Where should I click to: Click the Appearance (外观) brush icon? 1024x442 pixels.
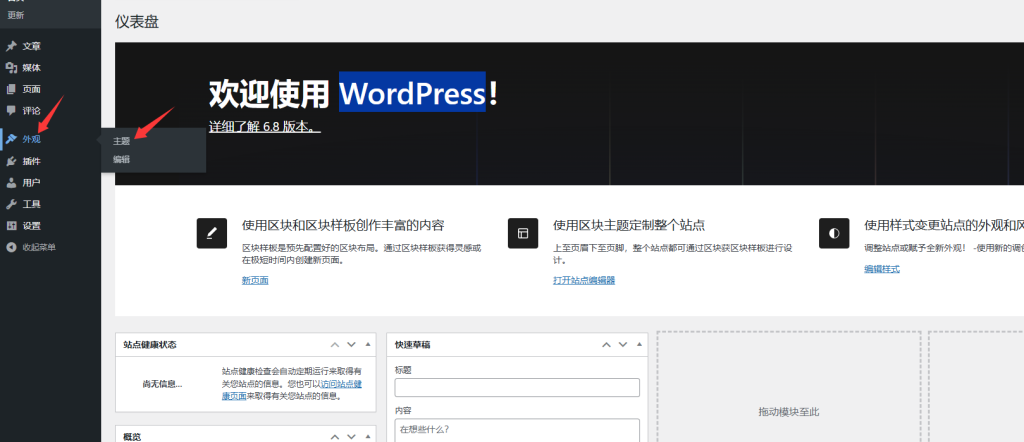[x=11, y=139]
